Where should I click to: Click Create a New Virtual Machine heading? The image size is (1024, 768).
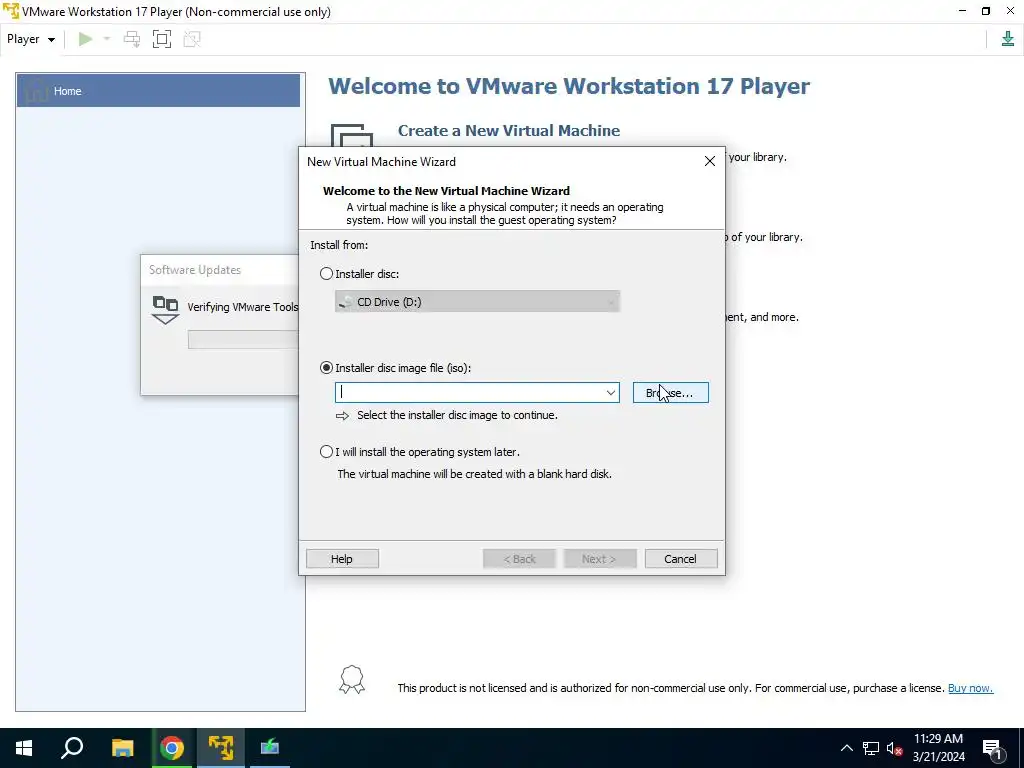[509, 131]
